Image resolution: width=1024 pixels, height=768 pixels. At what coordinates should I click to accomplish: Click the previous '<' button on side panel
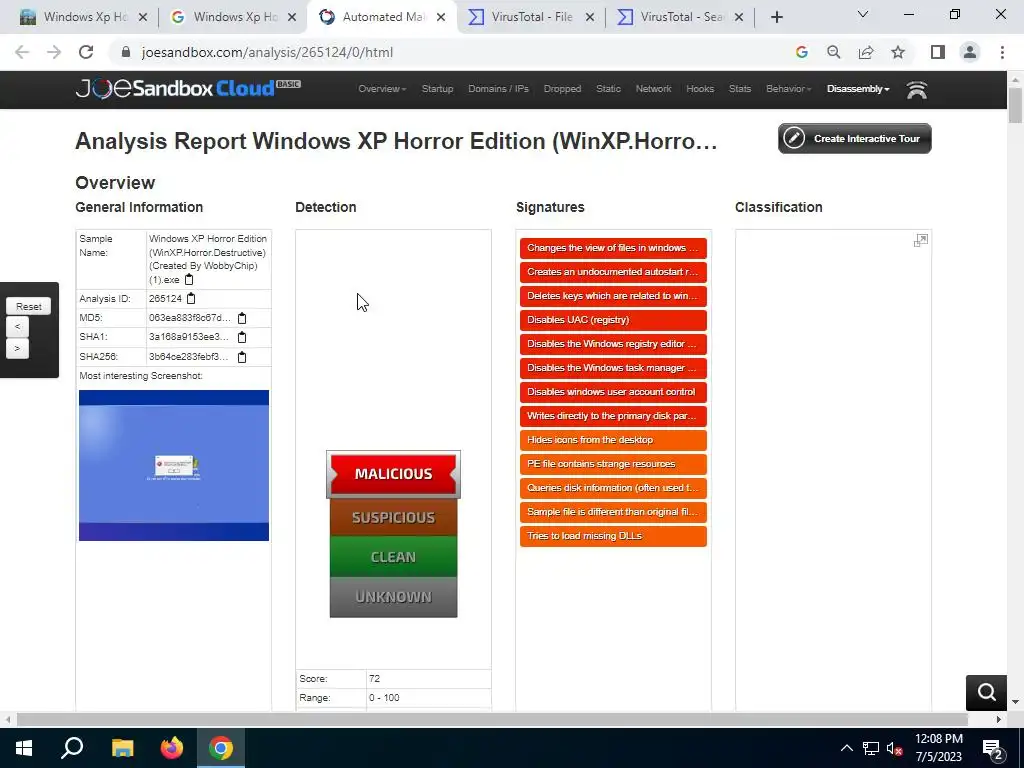[18, 327]
